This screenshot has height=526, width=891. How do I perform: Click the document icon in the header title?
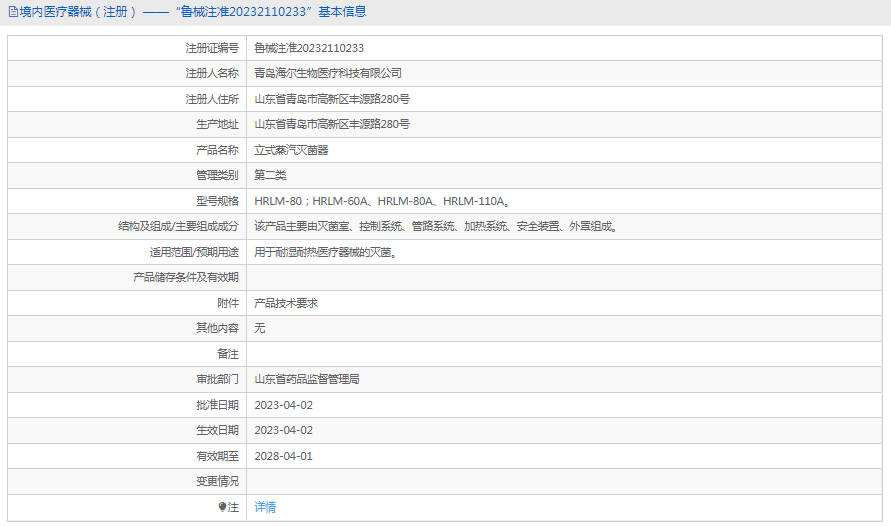click(13, 12)
